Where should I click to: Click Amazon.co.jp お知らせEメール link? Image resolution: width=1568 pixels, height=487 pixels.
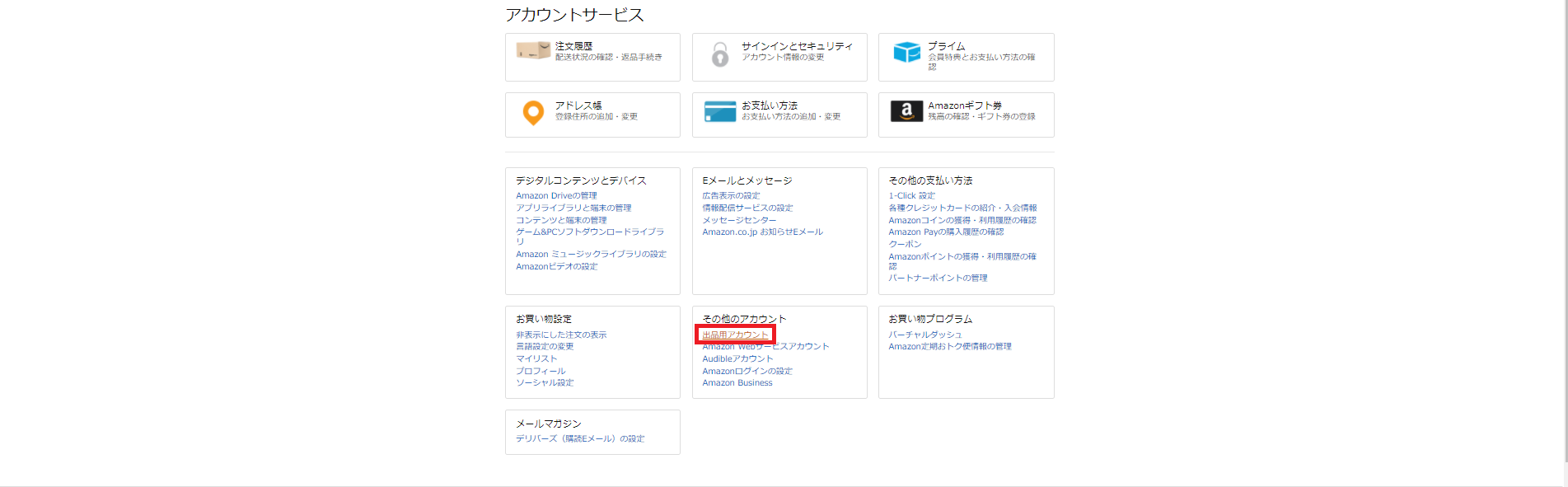click(762, 232)
